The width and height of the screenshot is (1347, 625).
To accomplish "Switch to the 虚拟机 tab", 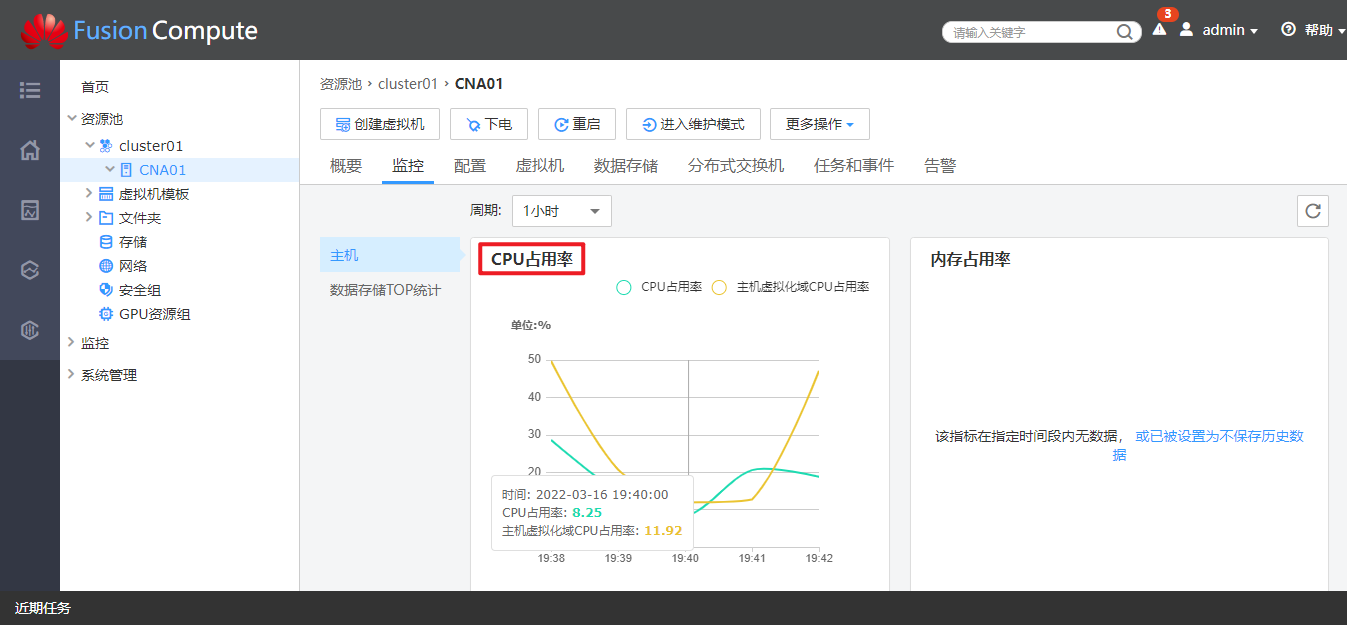I will (x=540, y=166).
